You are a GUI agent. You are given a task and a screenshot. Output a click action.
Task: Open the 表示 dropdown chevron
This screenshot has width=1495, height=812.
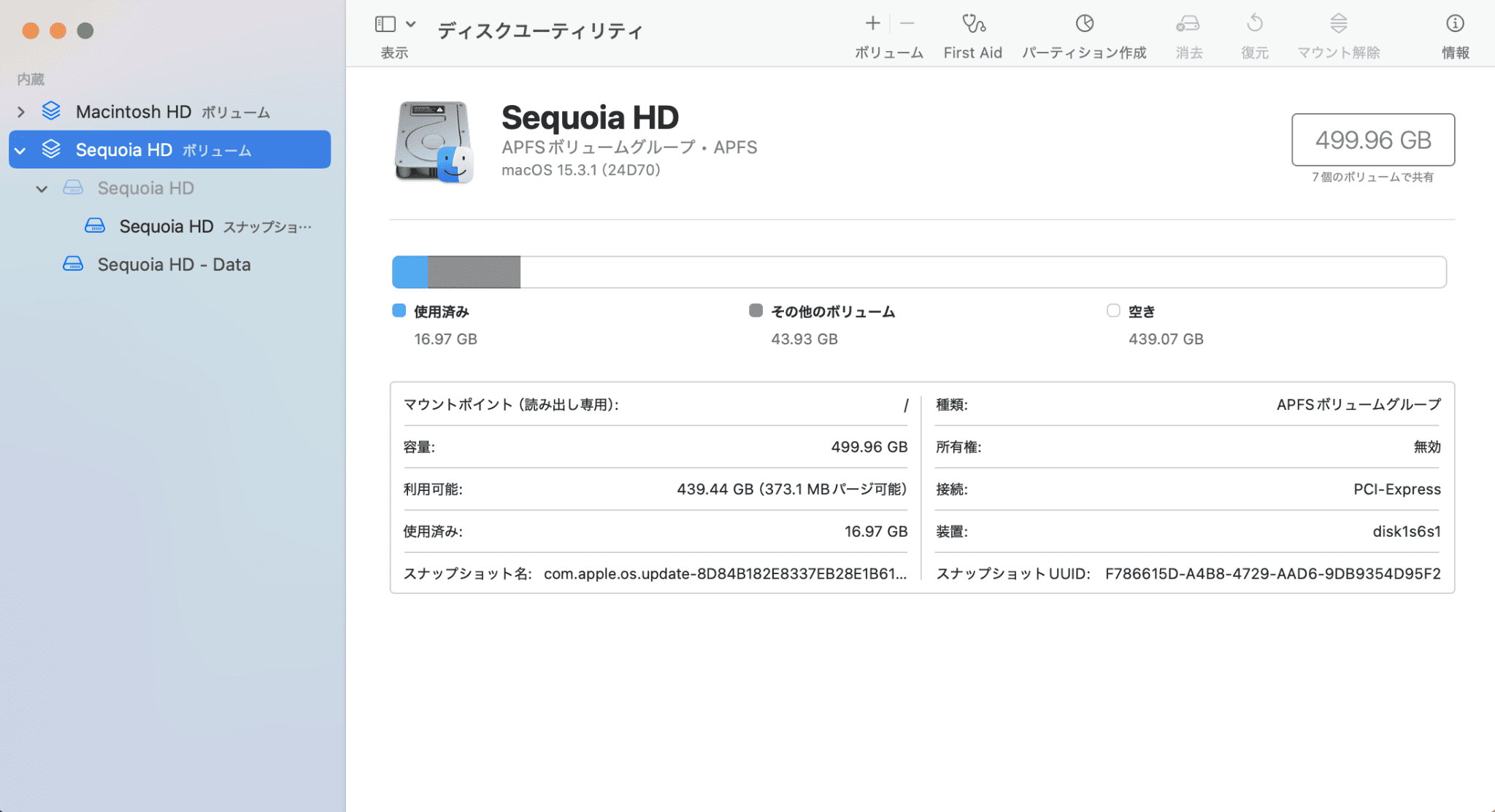pos(411,24)
